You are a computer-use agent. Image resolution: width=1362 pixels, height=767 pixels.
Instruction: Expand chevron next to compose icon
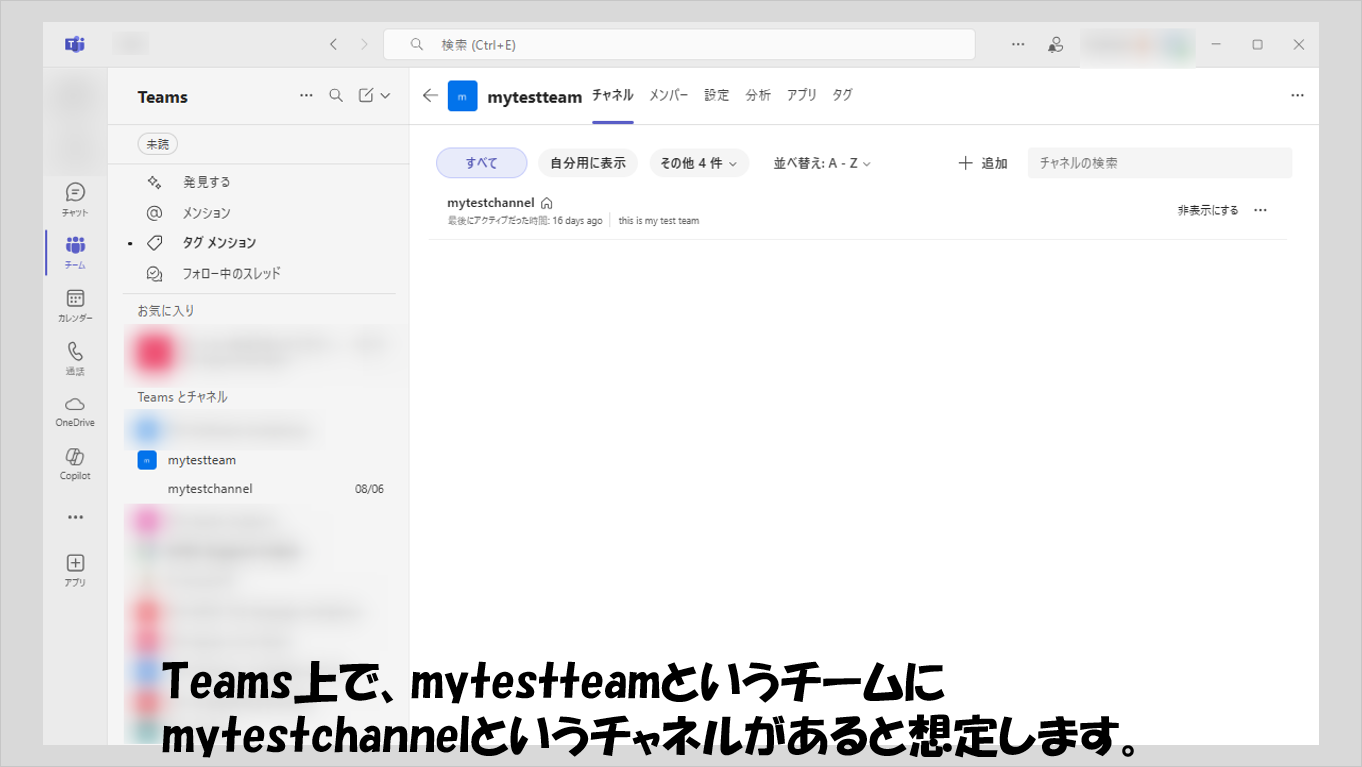[x=386, y=96]
